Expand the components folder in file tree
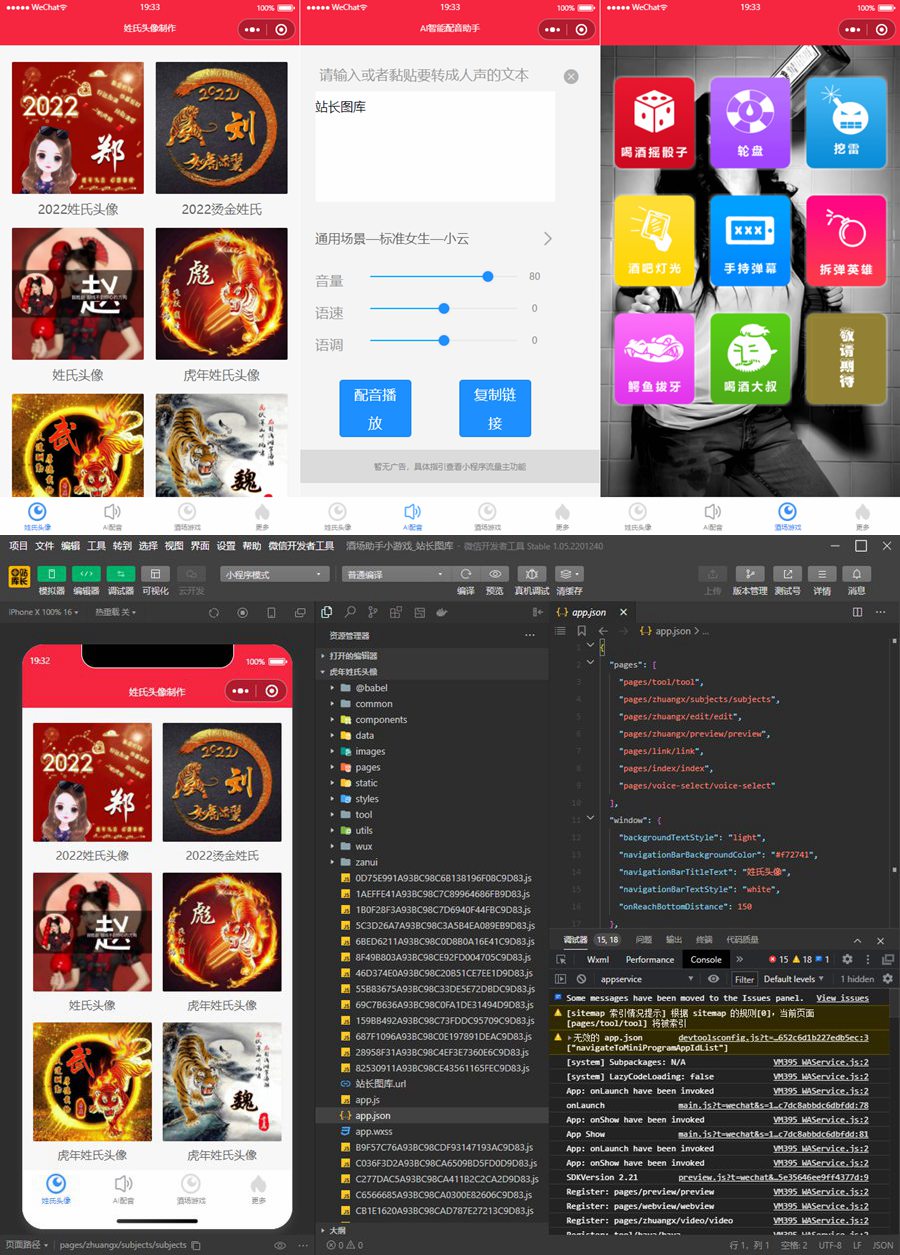 coord(381,720)
